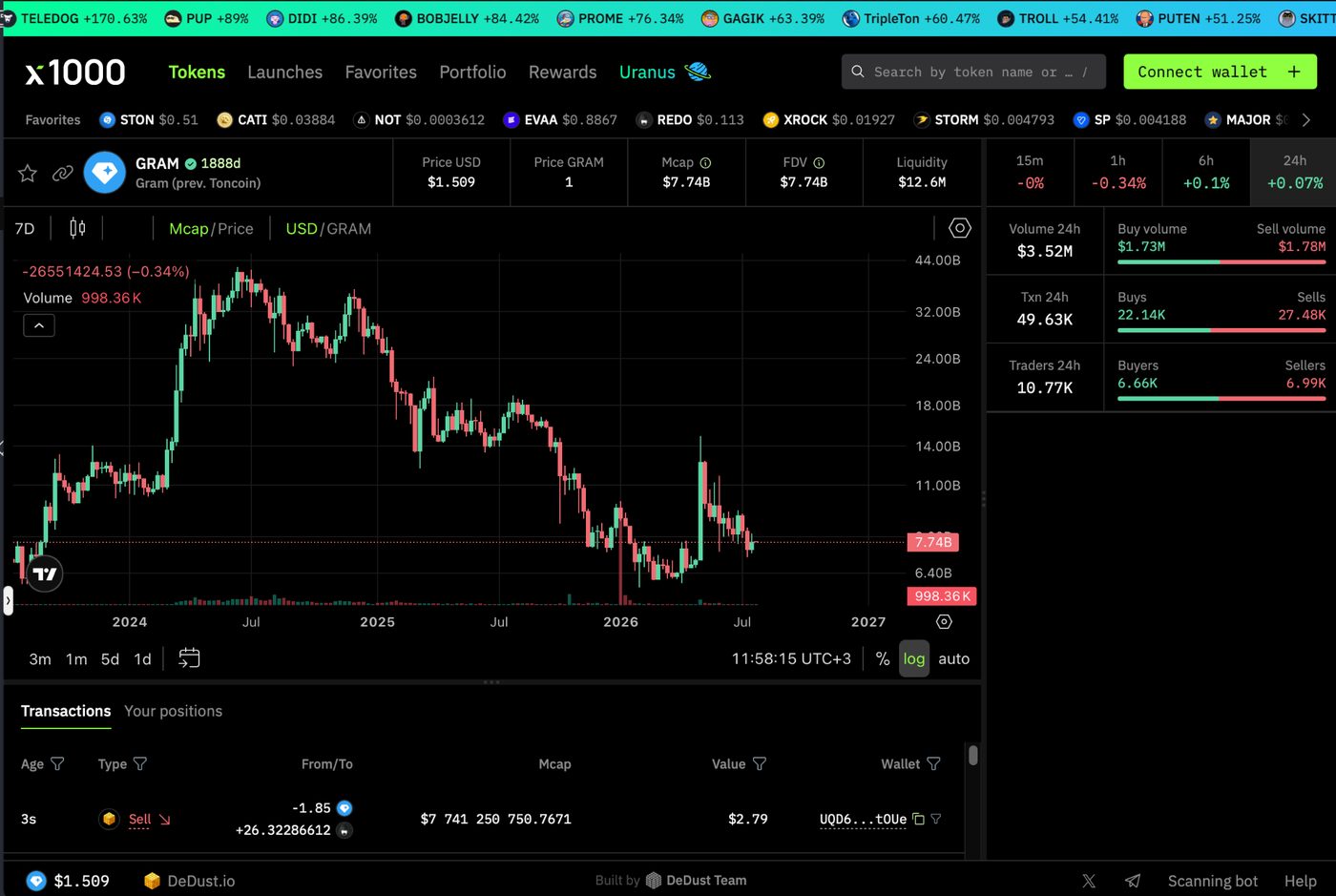Click the plus icon on Connect wallet
Image resolution: width=1336 pixels, height=896 pixels.
1294,72
